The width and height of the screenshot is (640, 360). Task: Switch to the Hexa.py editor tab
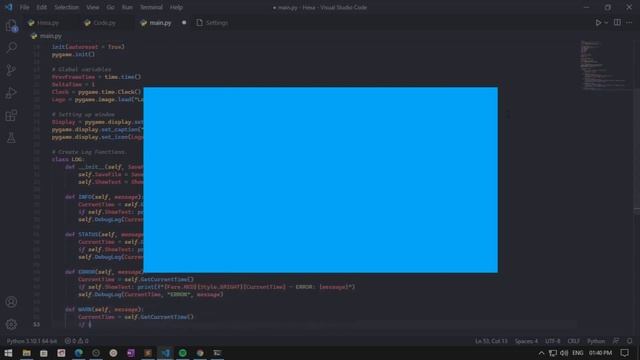click(x=48, y=23)
